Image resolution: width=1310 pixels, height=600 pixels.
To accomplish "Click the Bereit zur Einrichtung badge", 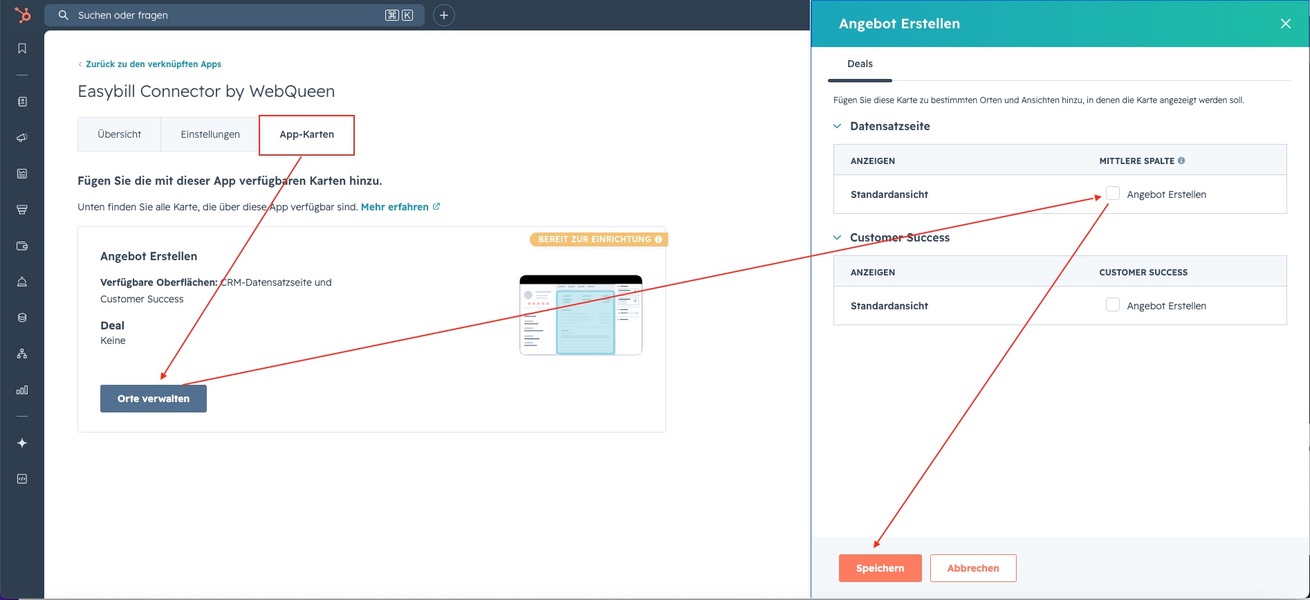I will pyautogui.click(x=598, y=240).
